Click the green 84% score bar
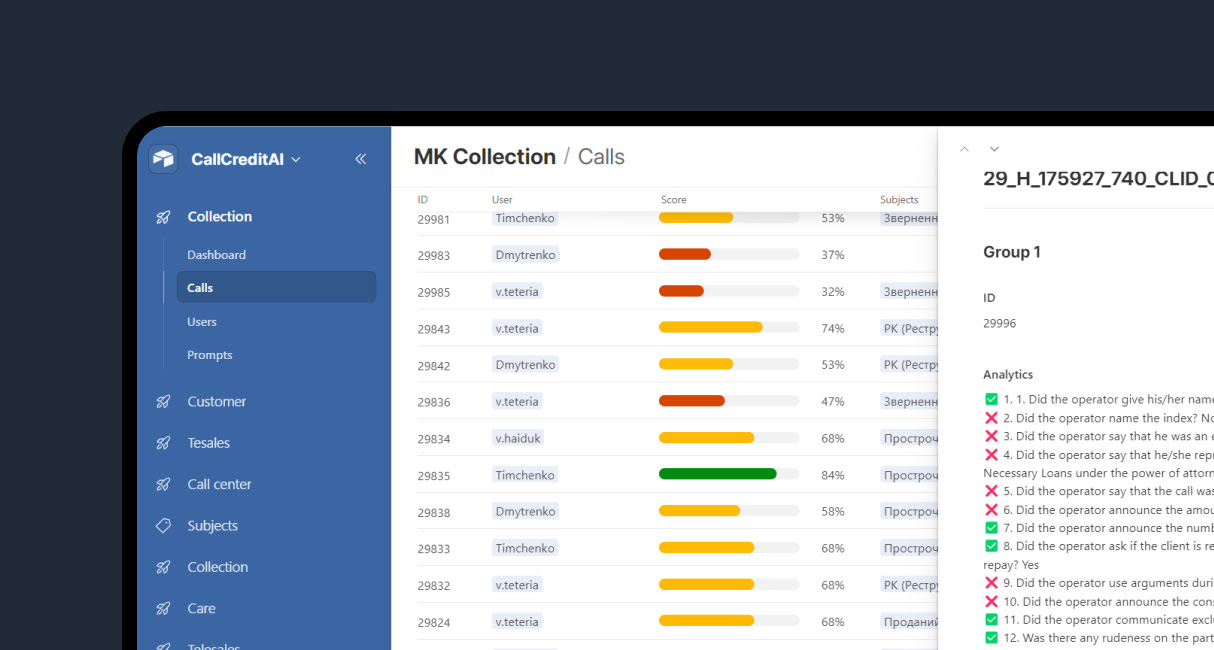The image size is (1214, 650). tap(718, 474)
